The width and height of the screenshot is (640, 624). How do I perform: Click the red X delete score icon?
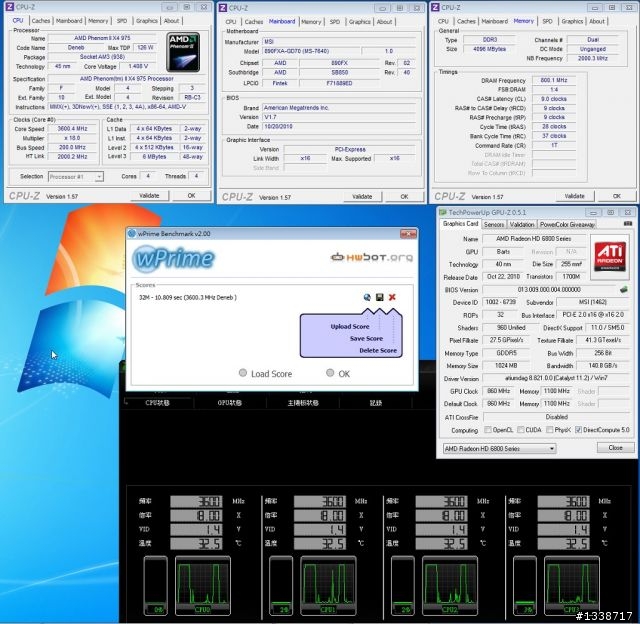click(x=392, y=297)
